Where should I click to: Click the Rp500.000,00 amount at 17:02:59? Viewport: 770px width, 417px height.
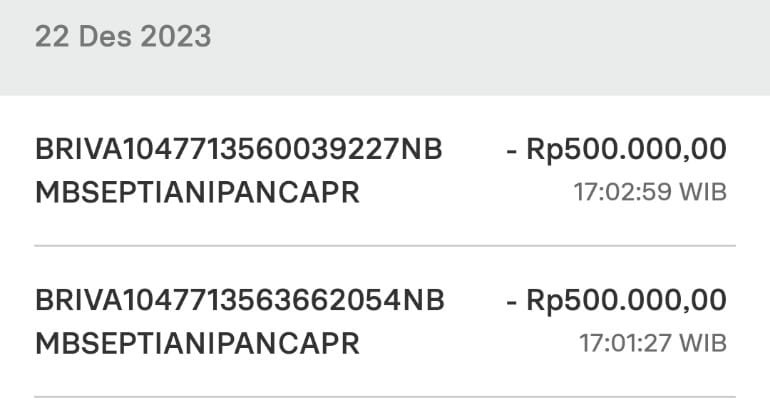pyautogui.click(x=627, y=150)
